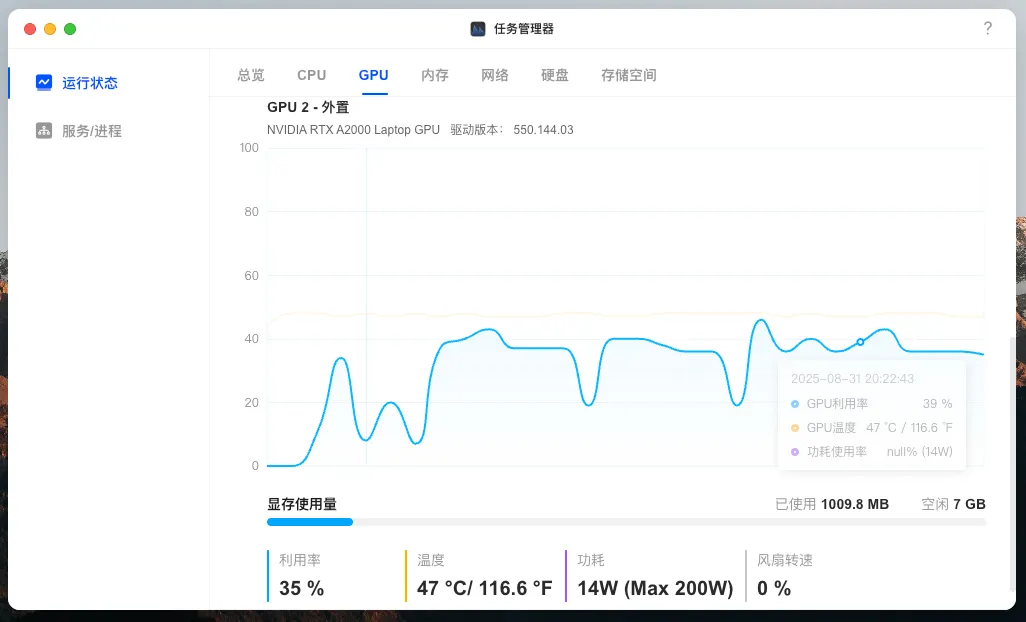Open the CPU tab
The image size is (1026, 622).
(311, 74)
